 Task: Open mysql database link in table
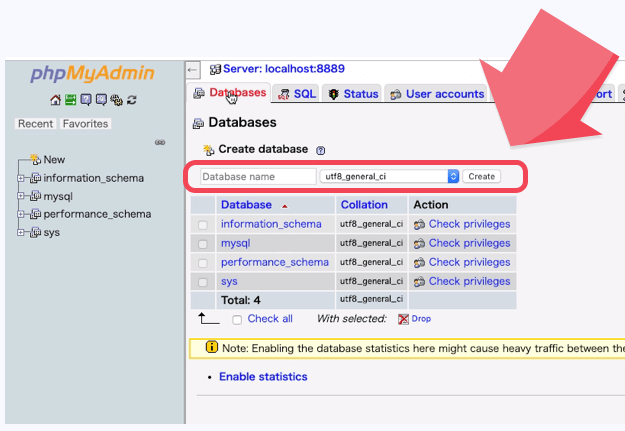point(236,243)
